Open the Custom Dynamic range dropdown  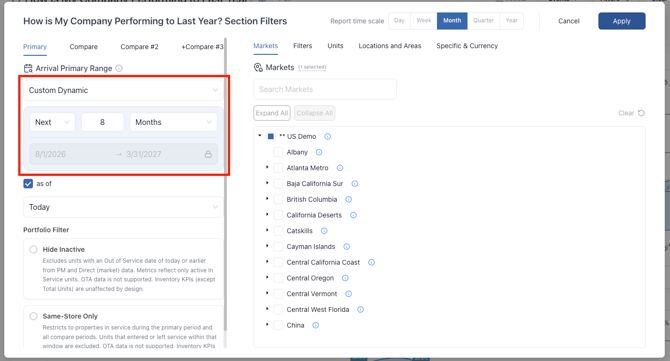pyautogui.click(x=123, y=90)
